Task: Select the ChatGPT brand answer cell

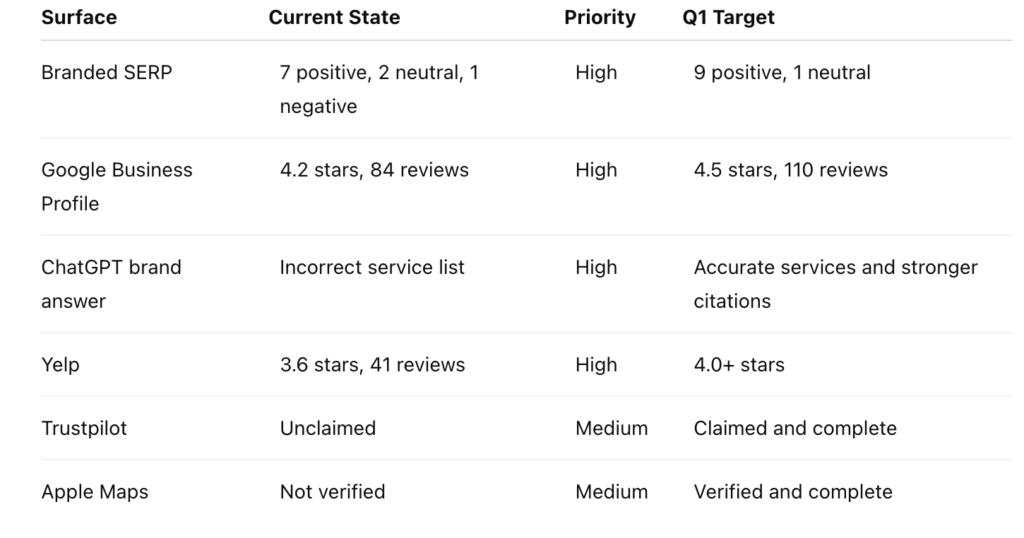Action: coord(111,284)
